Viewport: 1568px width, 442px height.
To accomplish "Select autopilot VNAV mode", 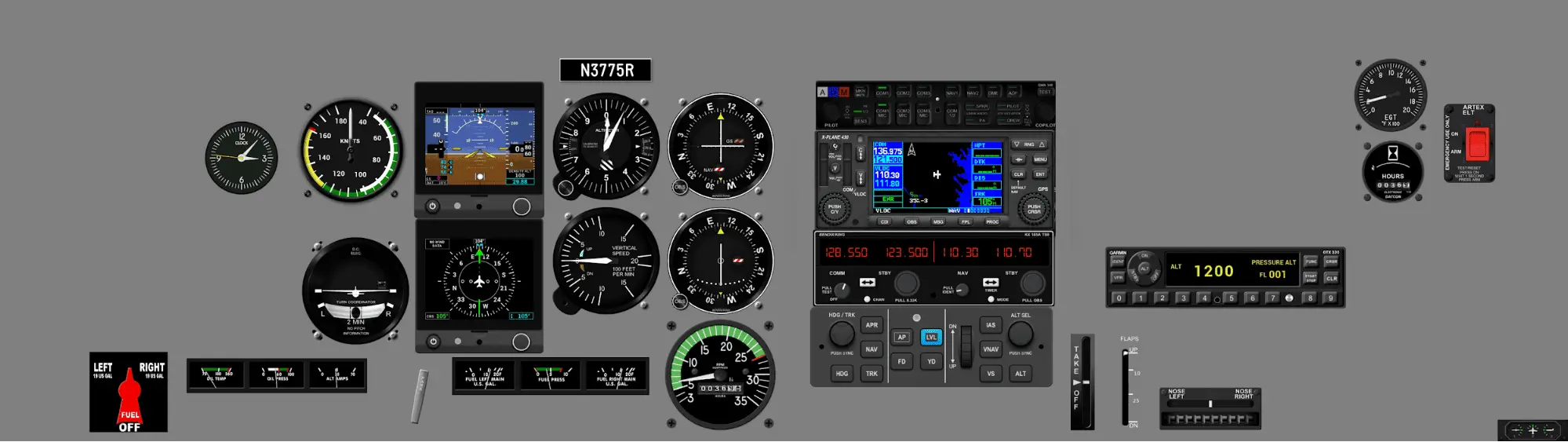I will (x=991, y=349).
